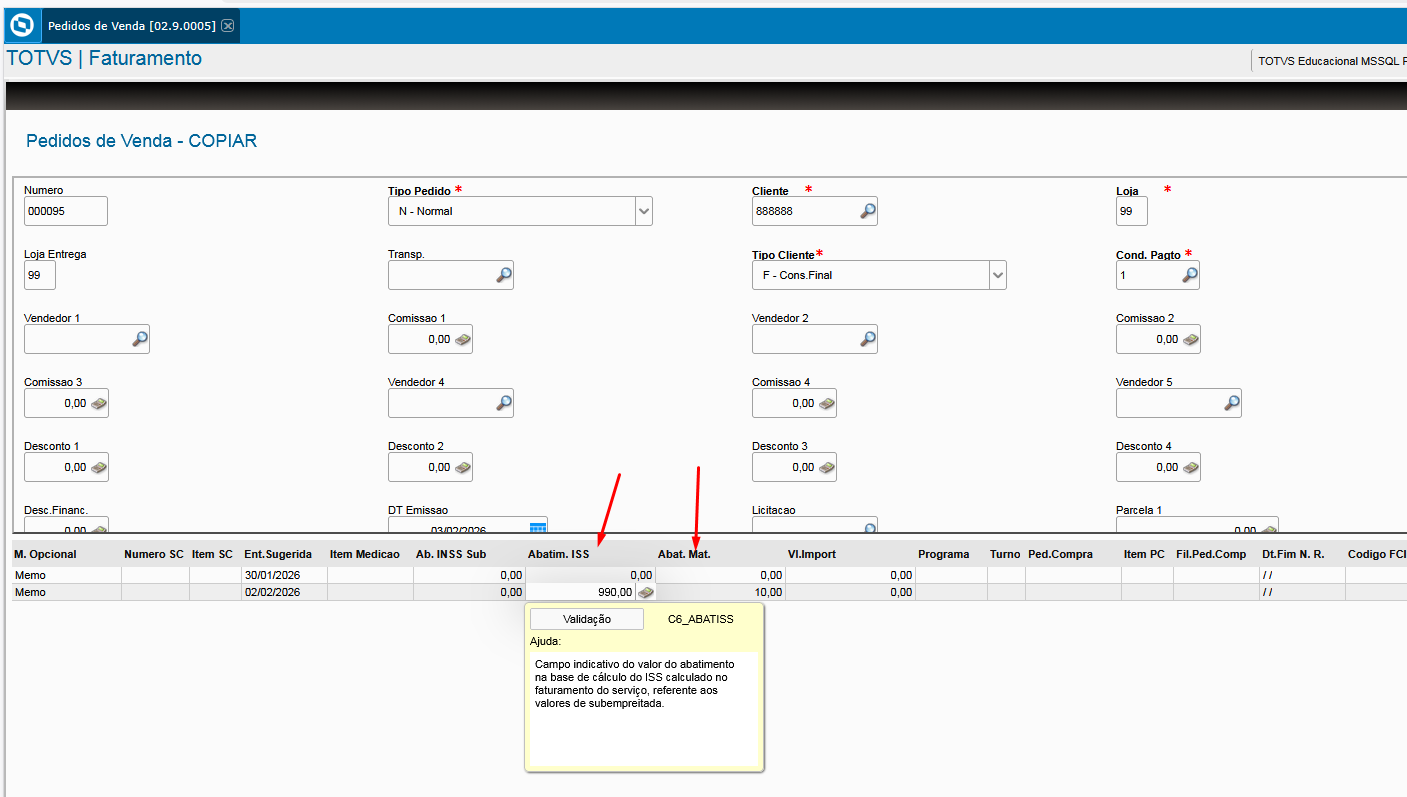Open the Desconto 3 calculator icon

tap(827, 467)
